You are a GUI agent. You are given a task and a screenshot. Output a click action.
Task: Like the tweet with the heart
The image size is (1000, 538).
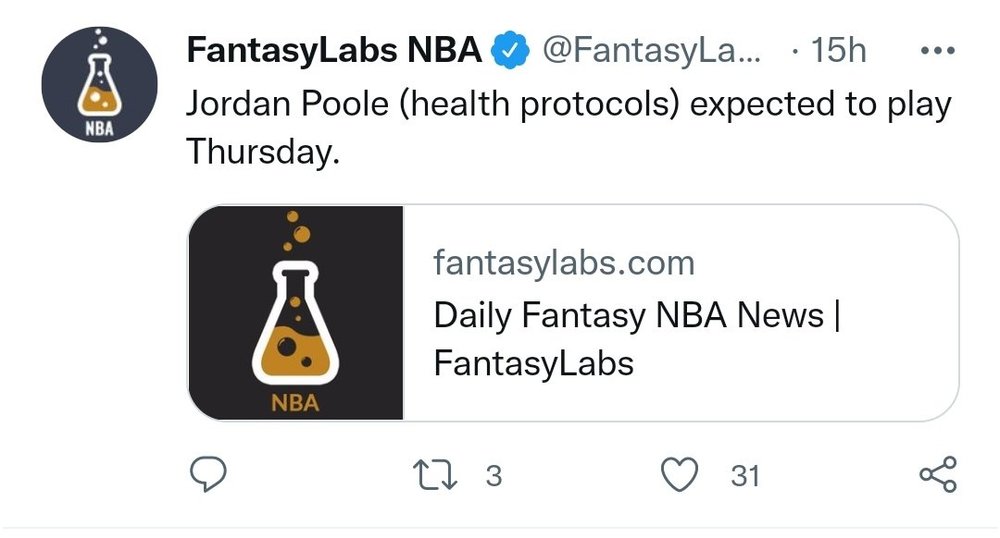click(682, 475)
